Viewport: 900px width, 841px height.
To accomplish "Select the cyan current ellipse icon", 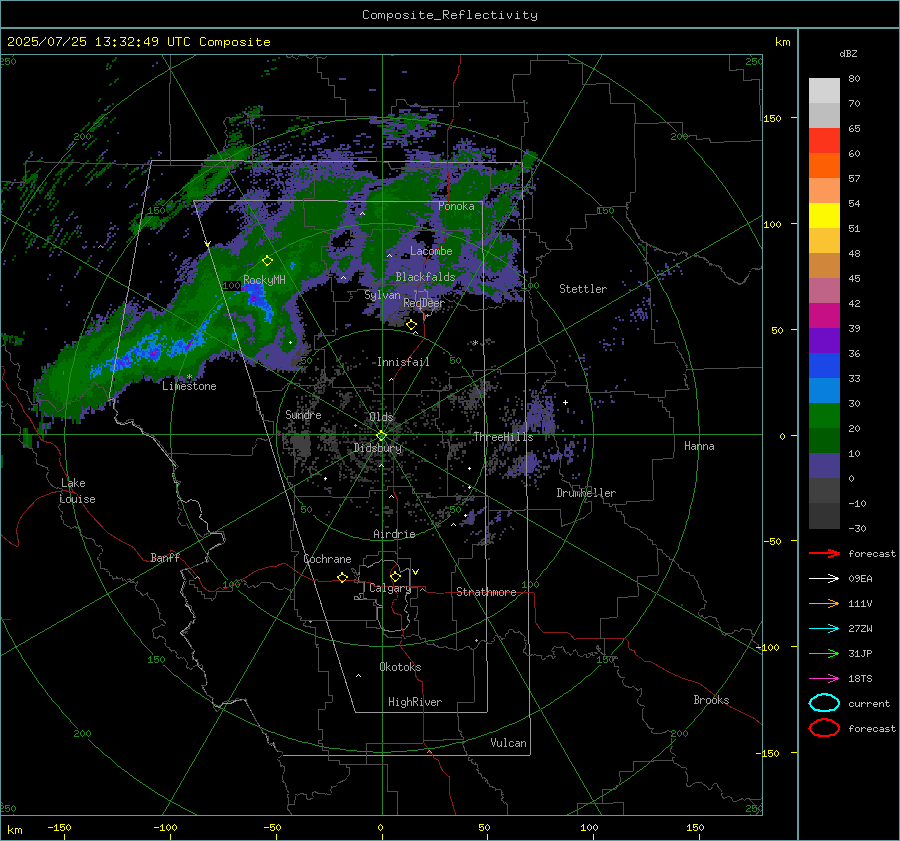I will point(824,703).
